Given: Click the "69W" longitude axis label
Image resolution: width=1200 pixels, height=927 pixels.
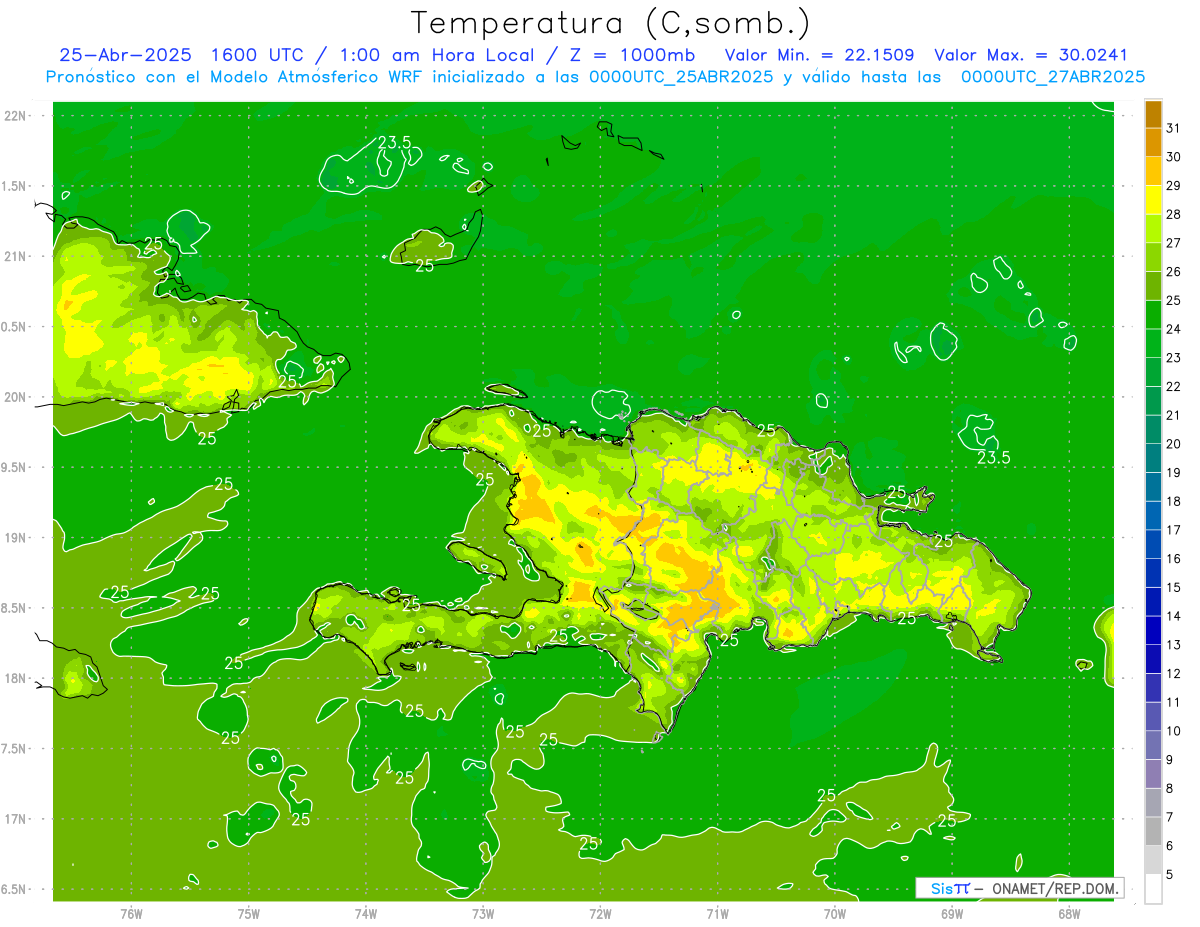Looking at the screenshot, I should pyautogui.click(x=952, y=913).
